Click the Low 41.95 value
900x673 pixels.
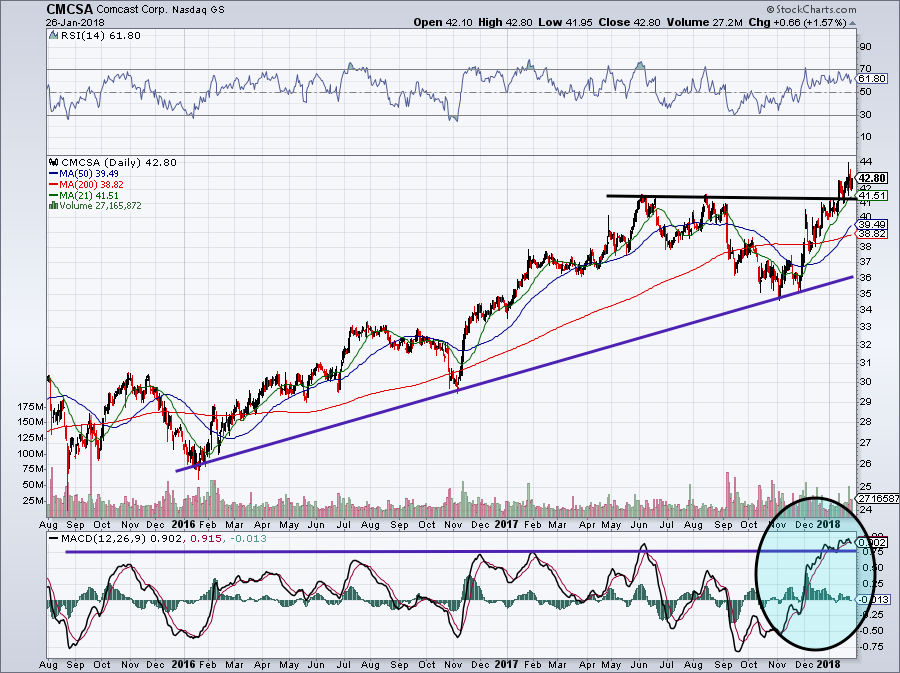(x=563, y=23)
